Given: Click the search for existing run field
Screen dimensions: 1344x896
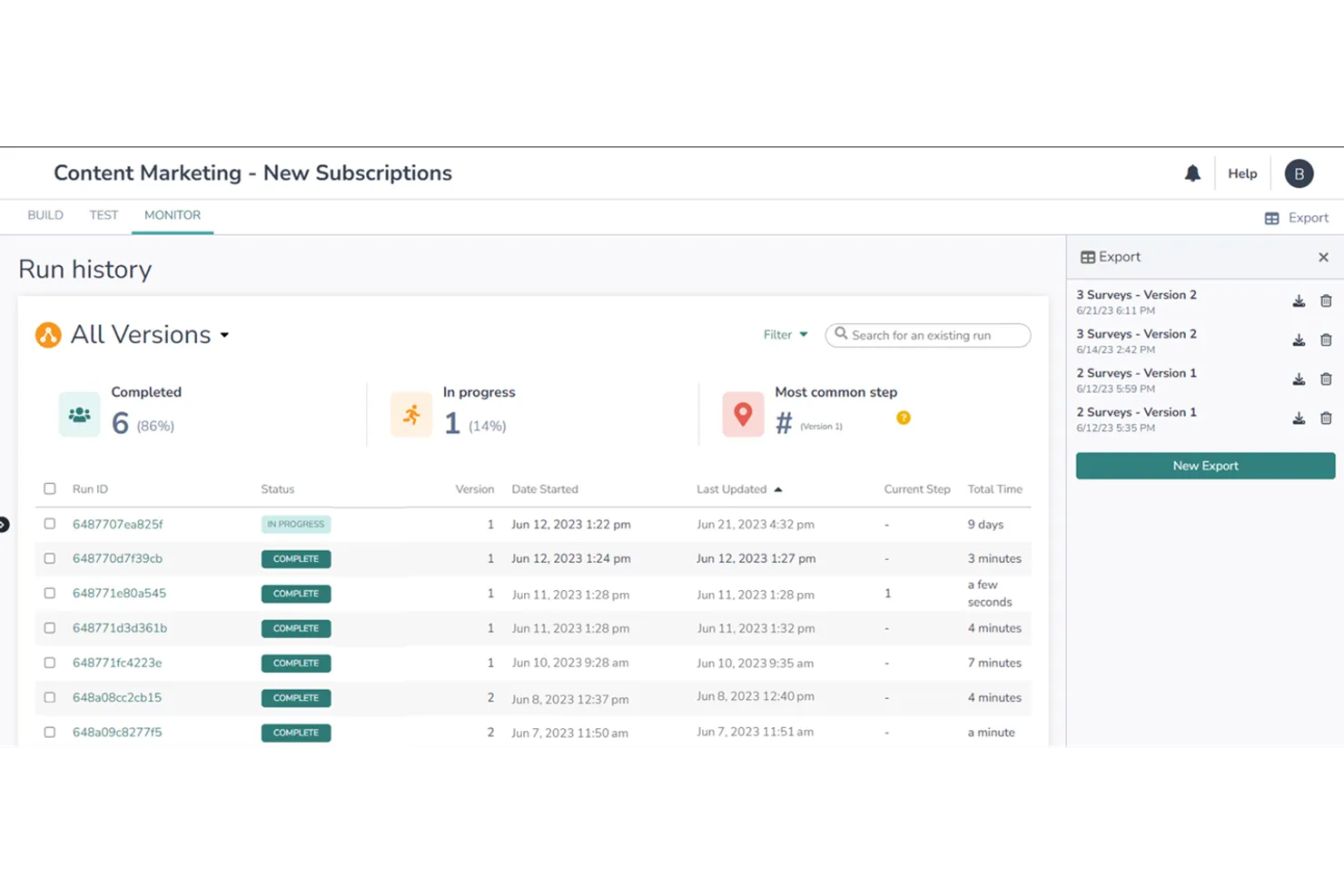Looking at the screenshot, I should tap(927, 335).
